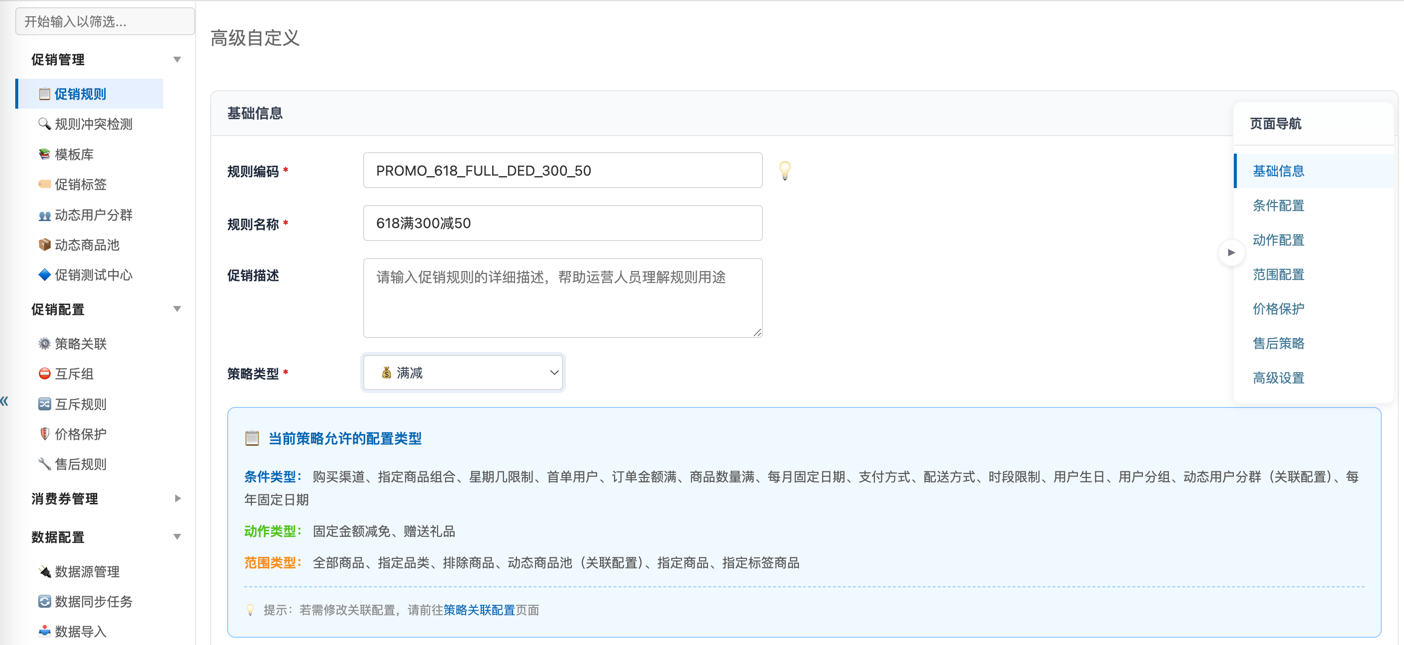Click the 规则编码 input field
The height and width of the screenshot is (645, 1404).
[x=563, y=171]
